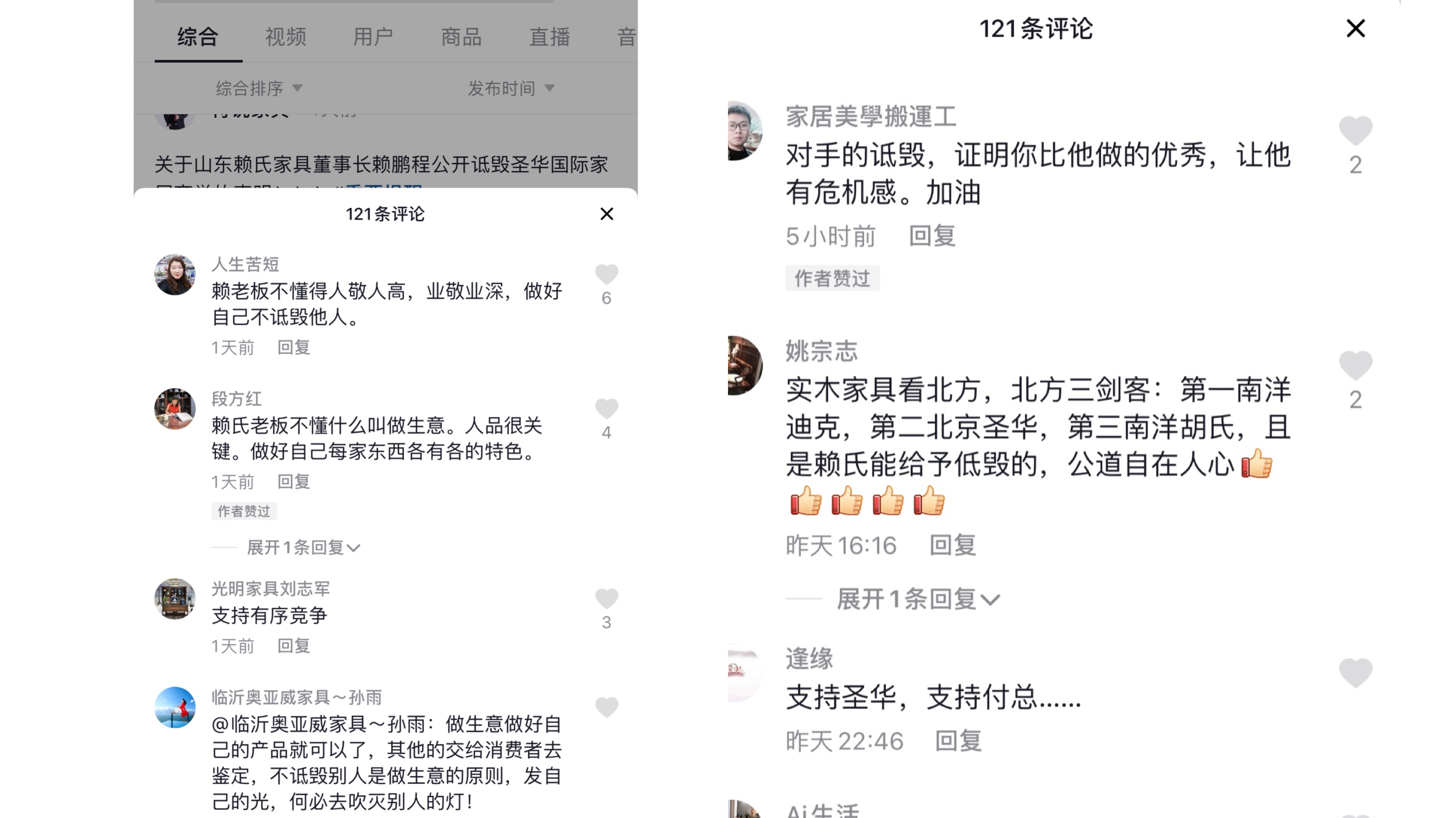Open the 发布时间 filter dropdown
Viewport: 1456px width, 818px height.
(x=511, y=88)
